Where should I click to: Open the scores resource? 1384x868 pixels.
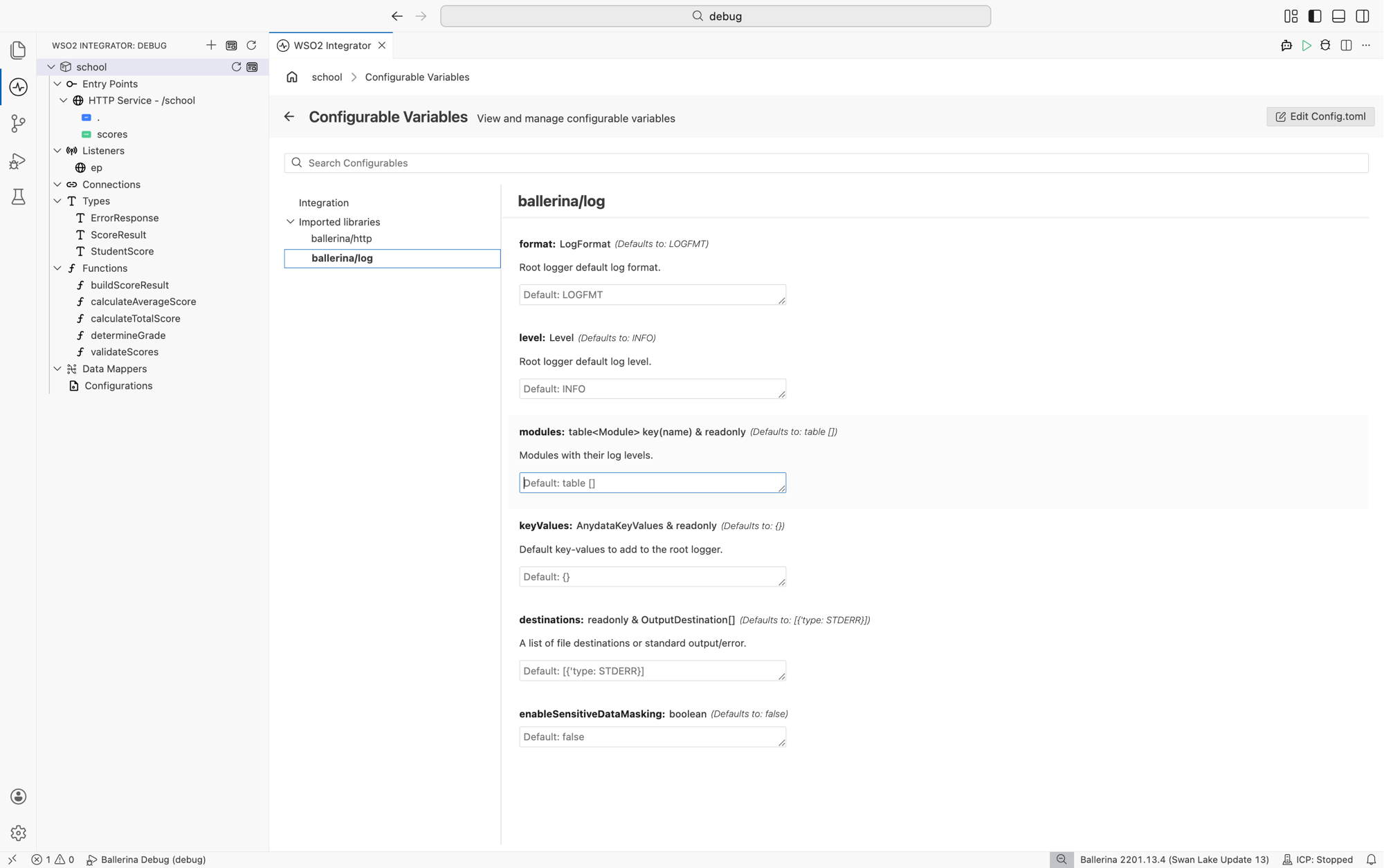pyautogui.click(x=111, y=134)
